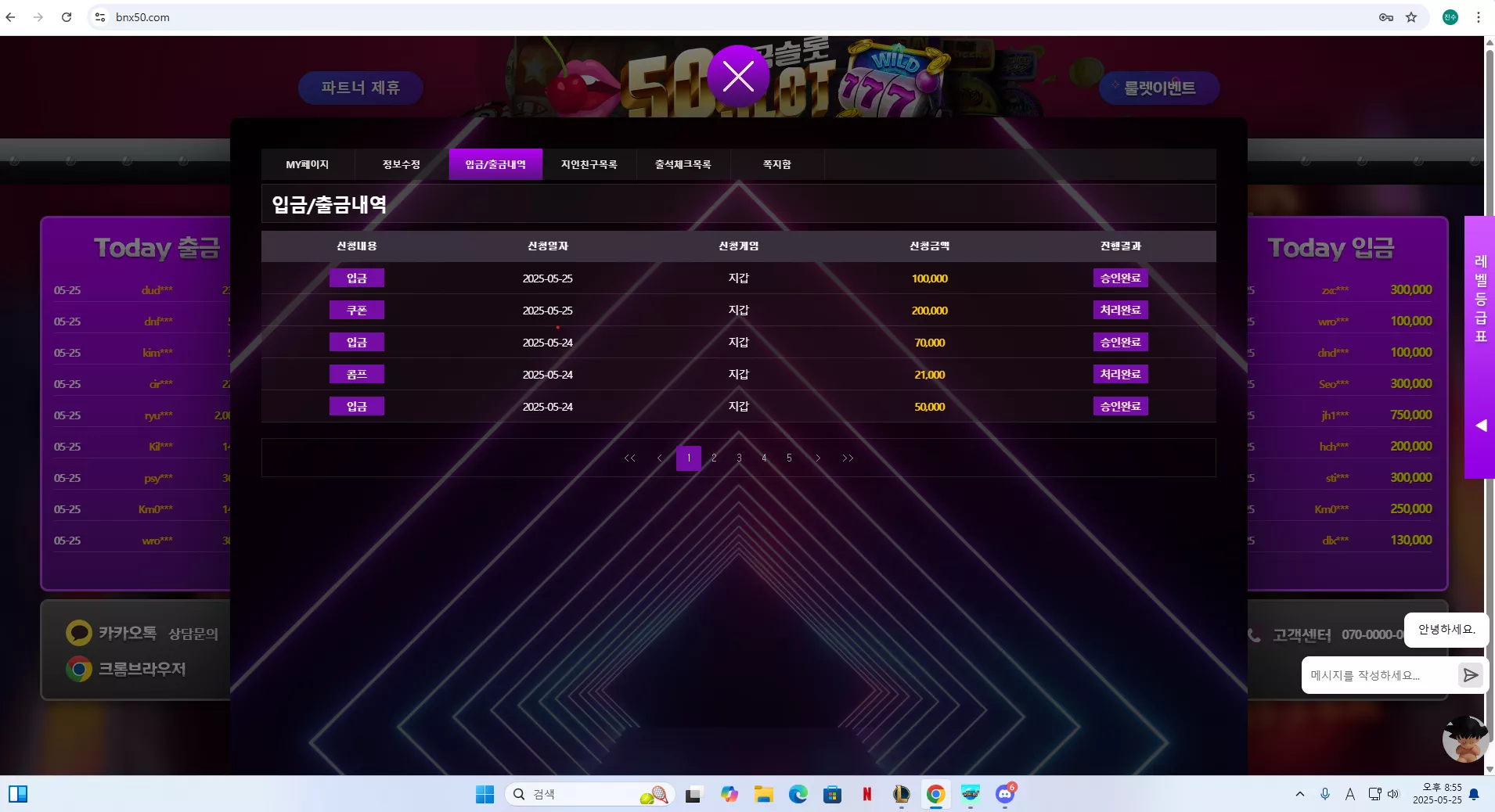Go to page 3 of the history
Viewport: 1495px width, 812px height.
pyautogui.click(x=739, y=458)
